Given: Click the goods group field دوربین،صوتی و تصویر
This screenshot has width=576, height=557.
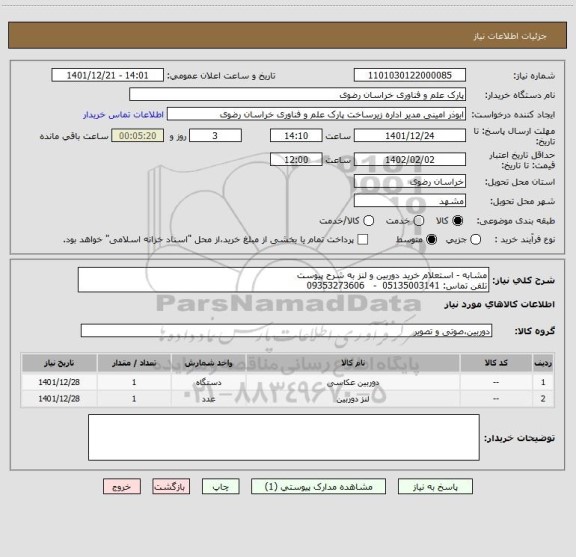Looking at the screenshot, I should (286, 331).
